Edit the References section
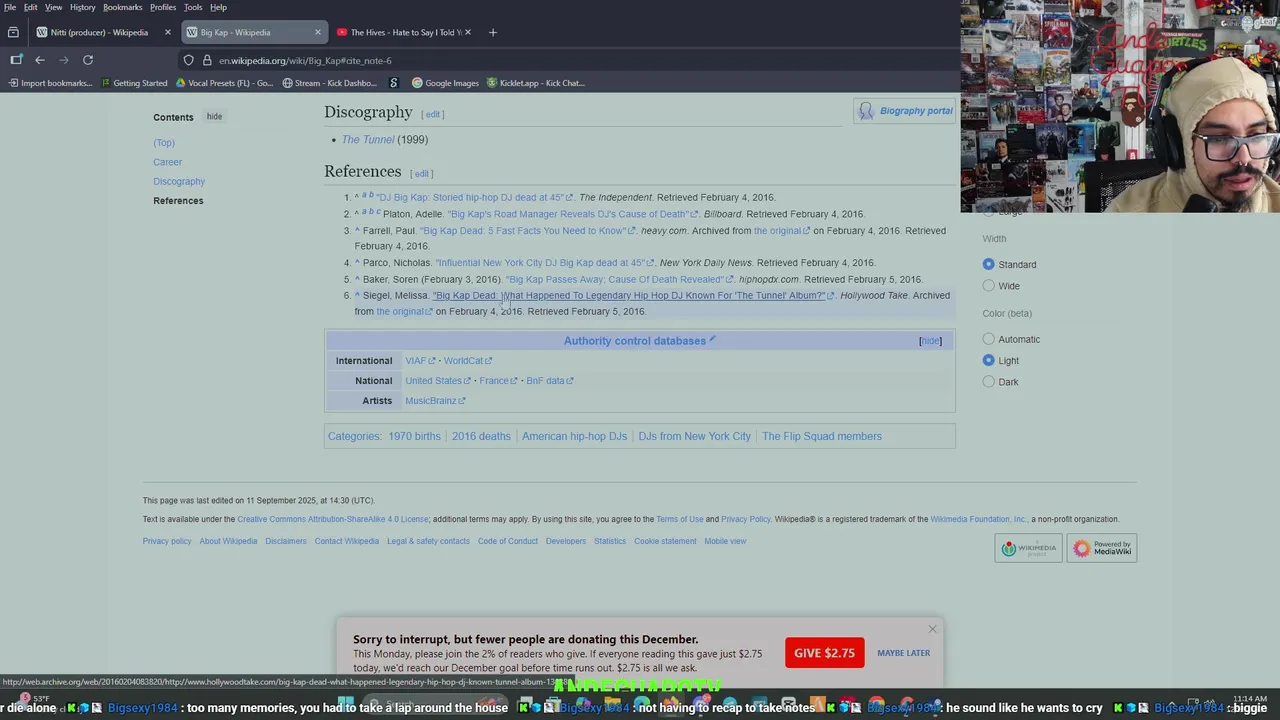 click(x=422, y=174)
